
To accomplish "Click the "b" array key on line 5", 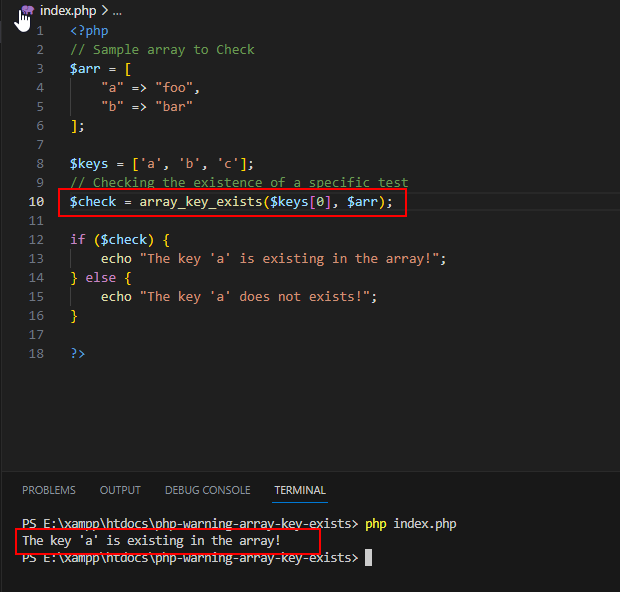I will coord(113,106).
